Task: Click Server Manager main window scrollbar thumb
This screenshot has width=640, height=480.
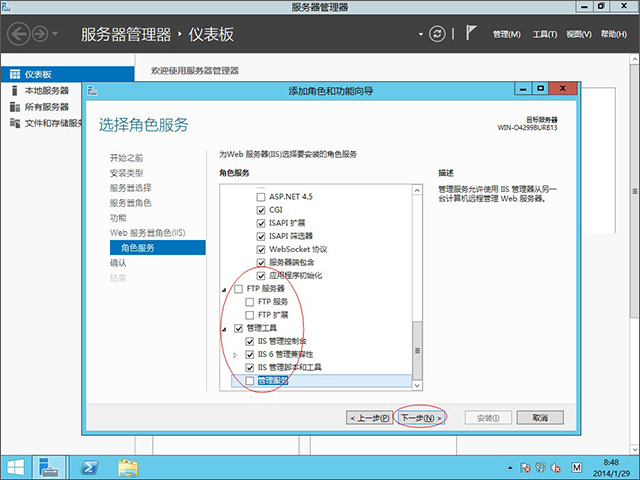Action: [x=635, y=192]
